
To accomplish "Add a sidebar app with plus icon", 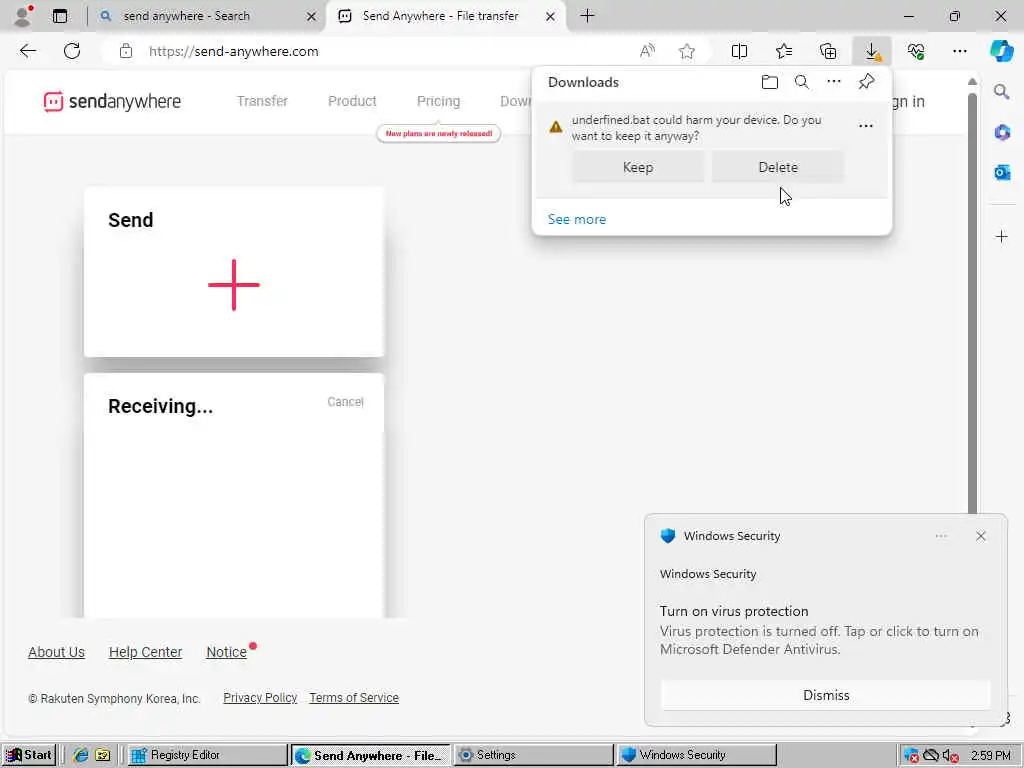I will pyautogui.click(x=1002, y=236).
